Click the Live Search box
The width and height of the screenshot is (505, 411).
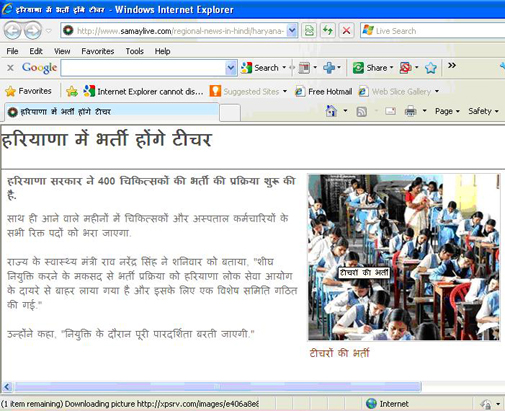(433, 31)
